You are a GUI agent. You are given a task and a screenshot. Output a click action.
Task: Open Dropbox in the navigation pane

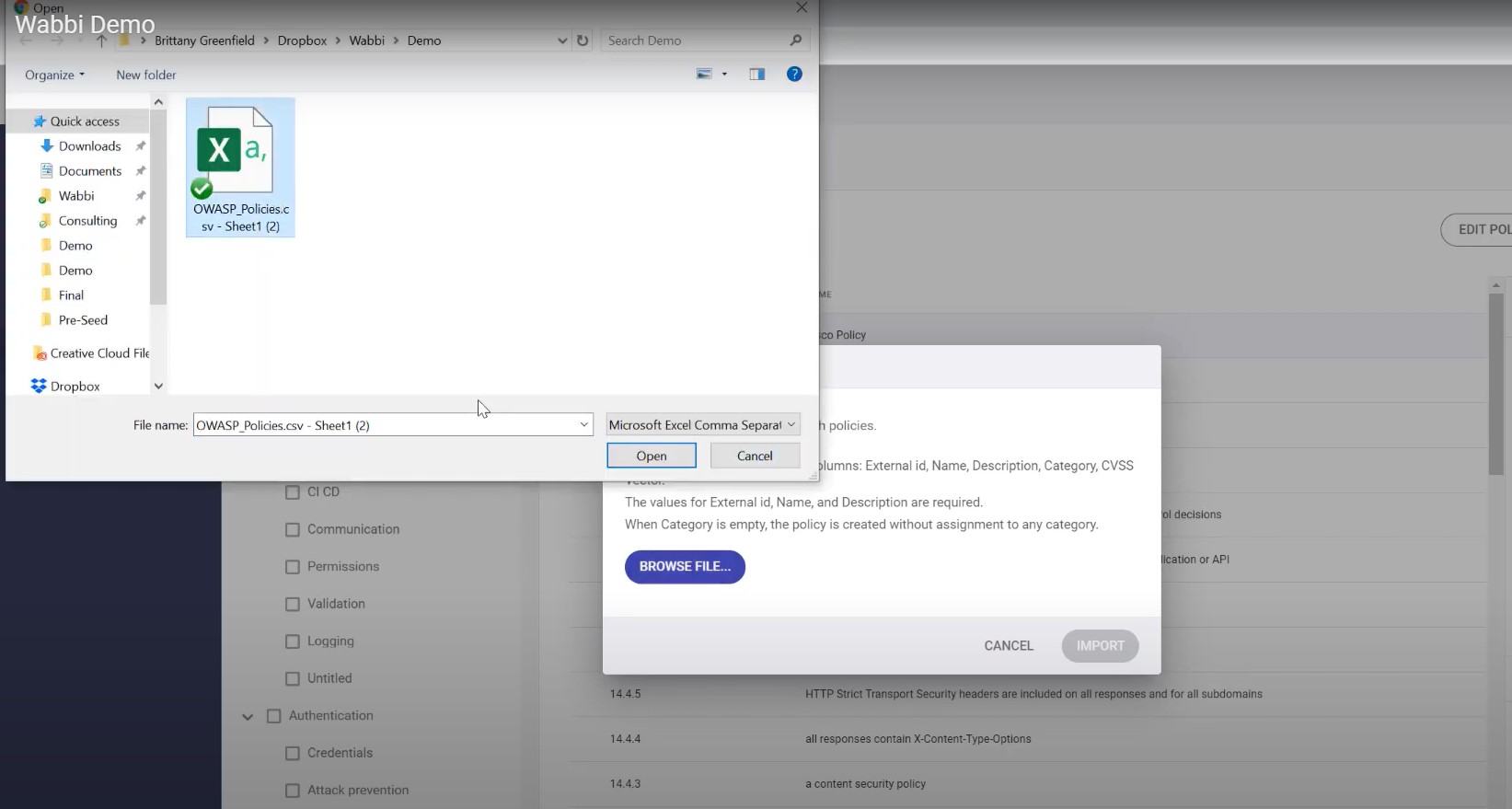[75, 387]
